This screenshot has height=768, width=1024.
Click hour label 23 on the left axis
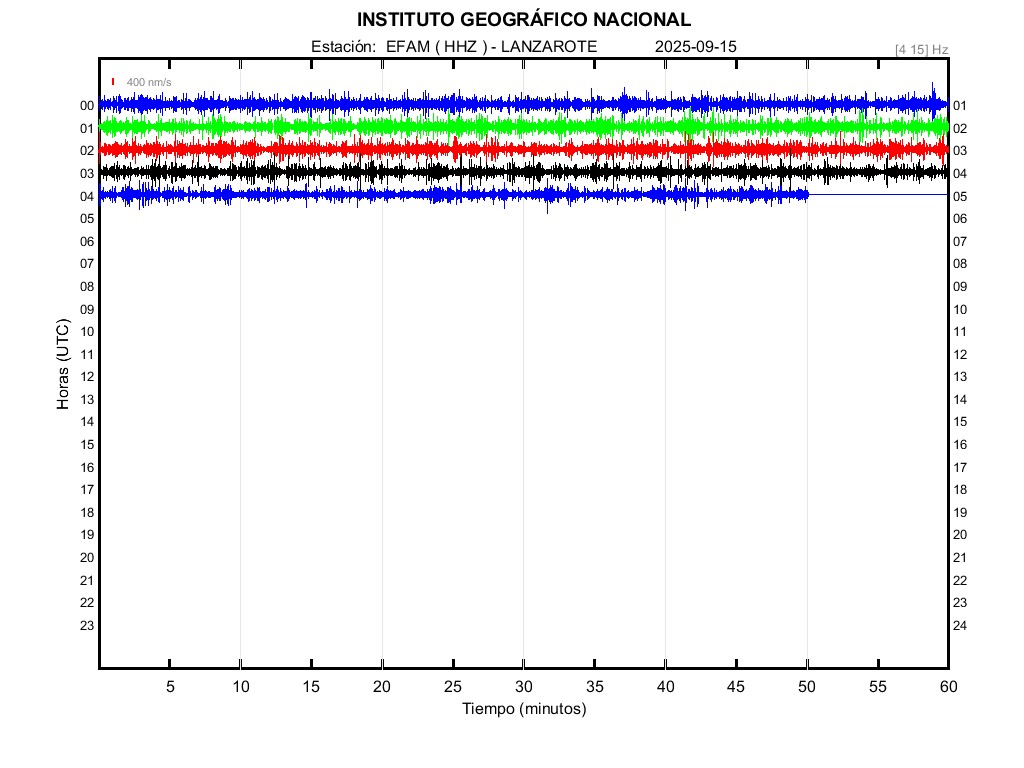pyautogui.click(x=87, y=626)
